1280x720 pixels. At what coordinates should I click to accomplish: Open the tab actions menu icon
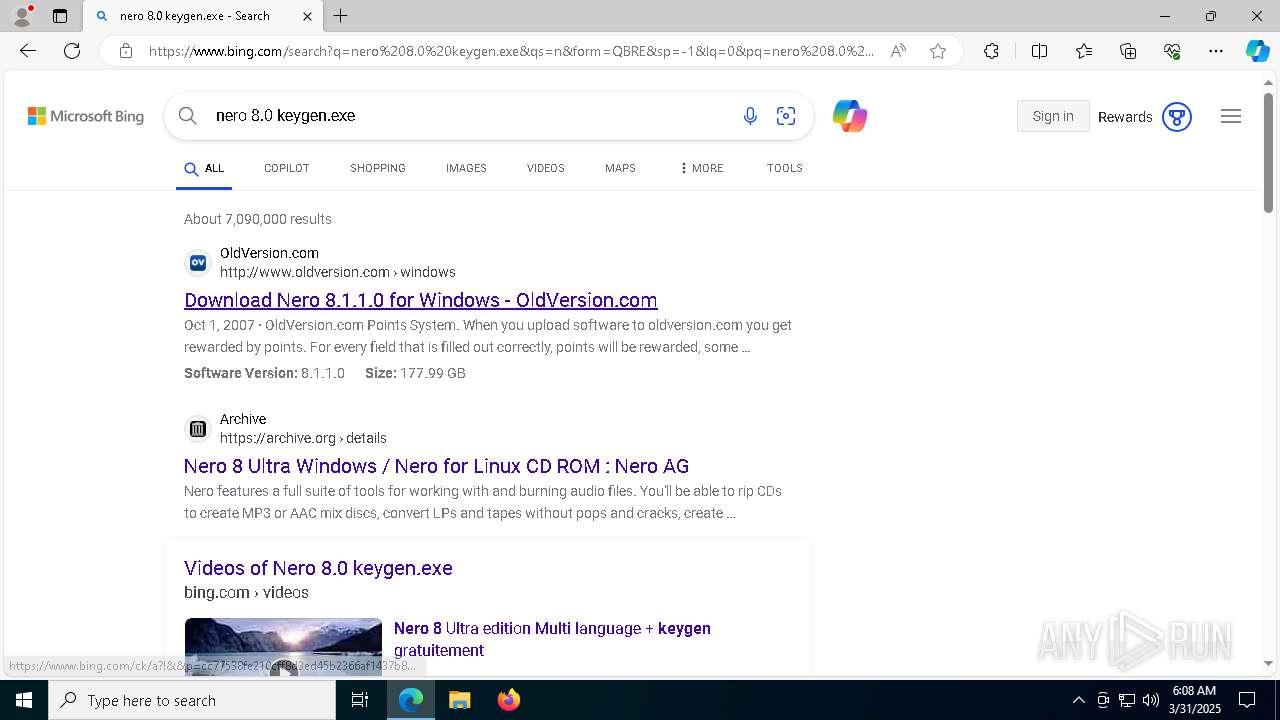pyautogui.click(x=60, y=16)
